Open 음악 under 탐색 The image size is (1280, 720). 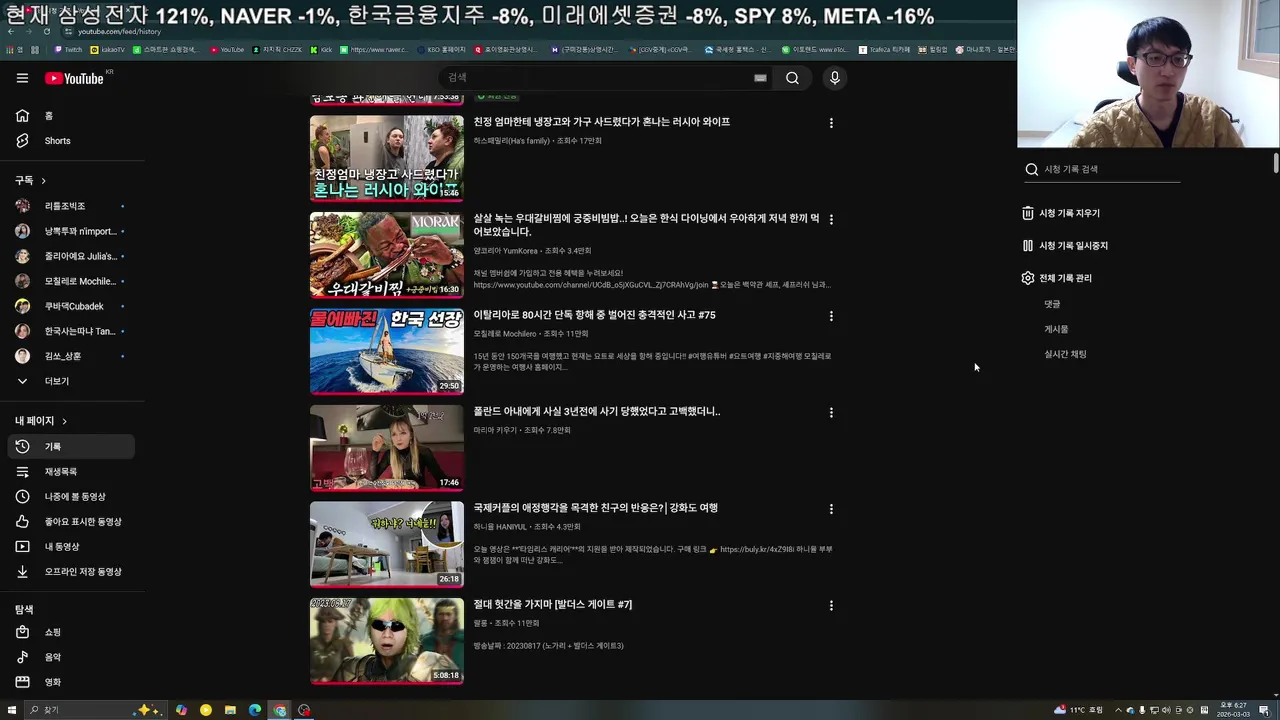pos(70,657)
